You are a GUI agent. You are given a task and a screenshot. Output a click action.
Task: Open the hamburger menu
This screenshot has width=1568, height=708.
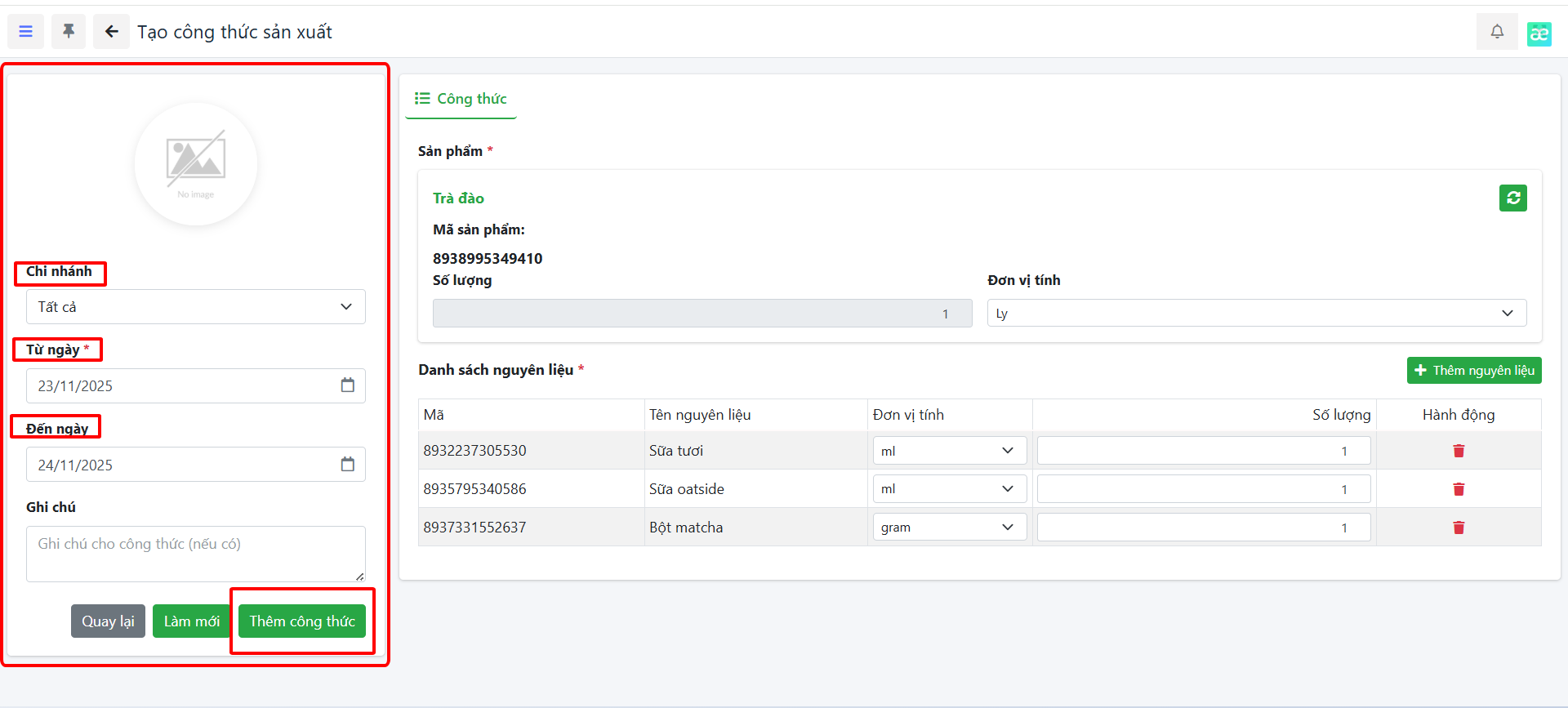point(26,32)
